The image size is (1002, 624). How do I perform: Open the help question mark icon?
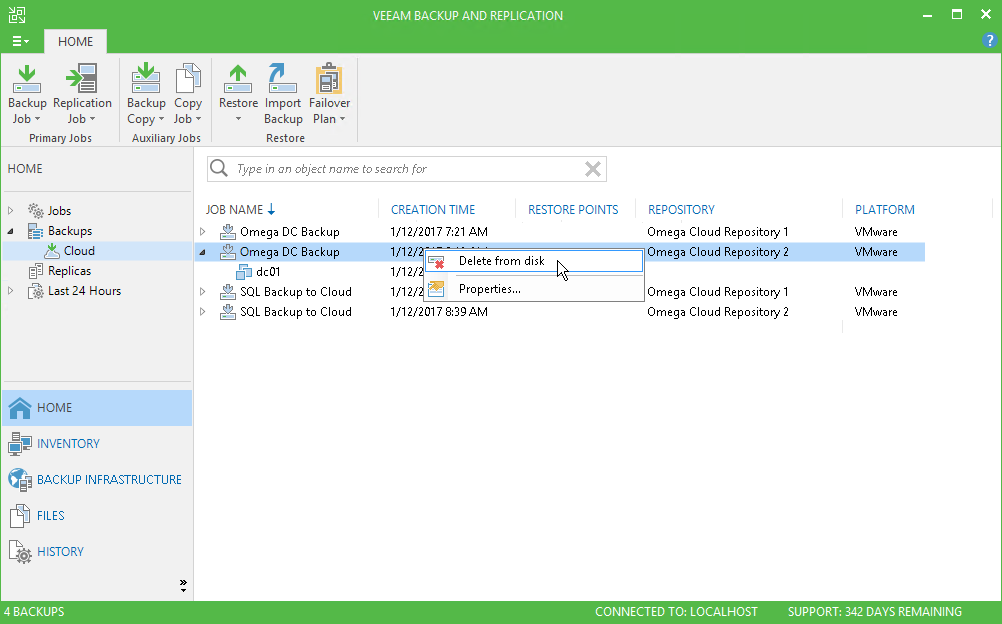point(989,41)
